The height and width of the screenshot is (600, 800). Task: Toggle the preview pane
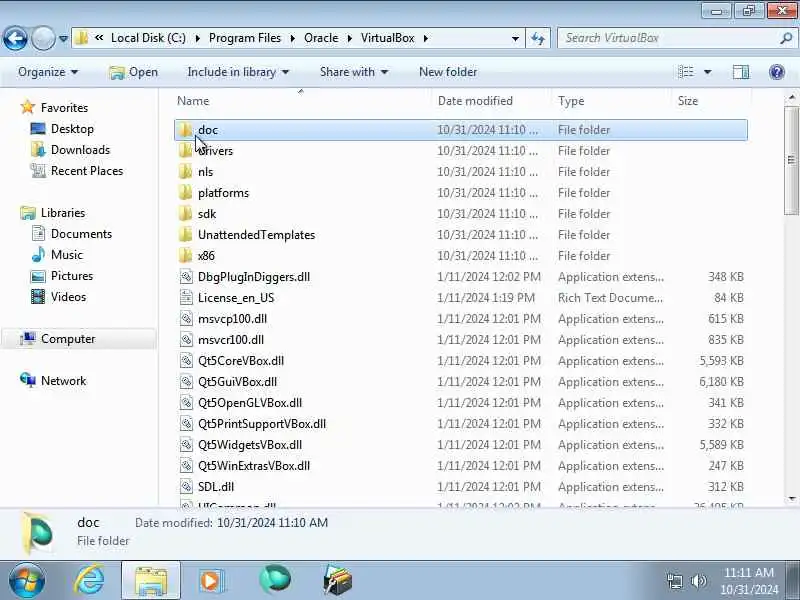pos(741,72)
